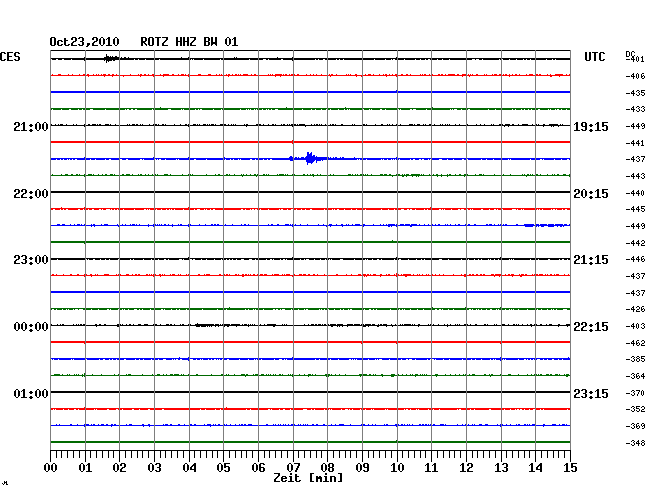The height and width of the screenshot is (494, 650).
Task: Click the DC offset value -406
Action: click(x=635, y=76)
